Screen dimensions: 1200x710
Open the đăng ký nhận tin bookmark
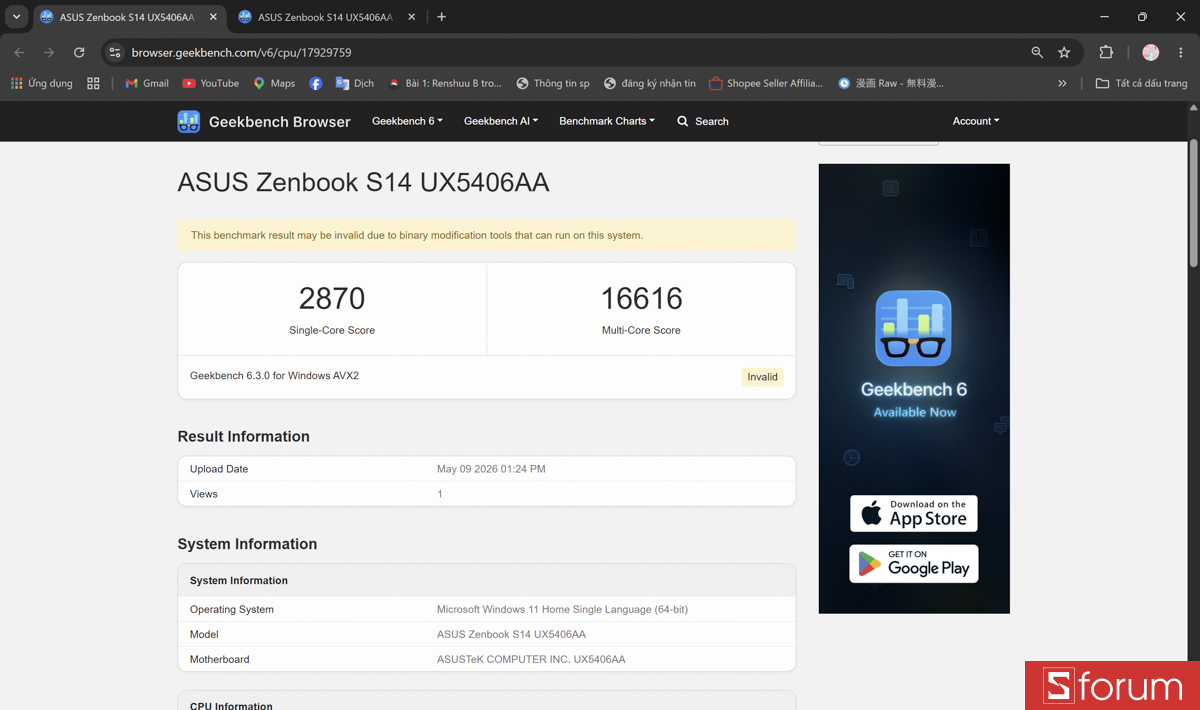[x=650, y=83]
